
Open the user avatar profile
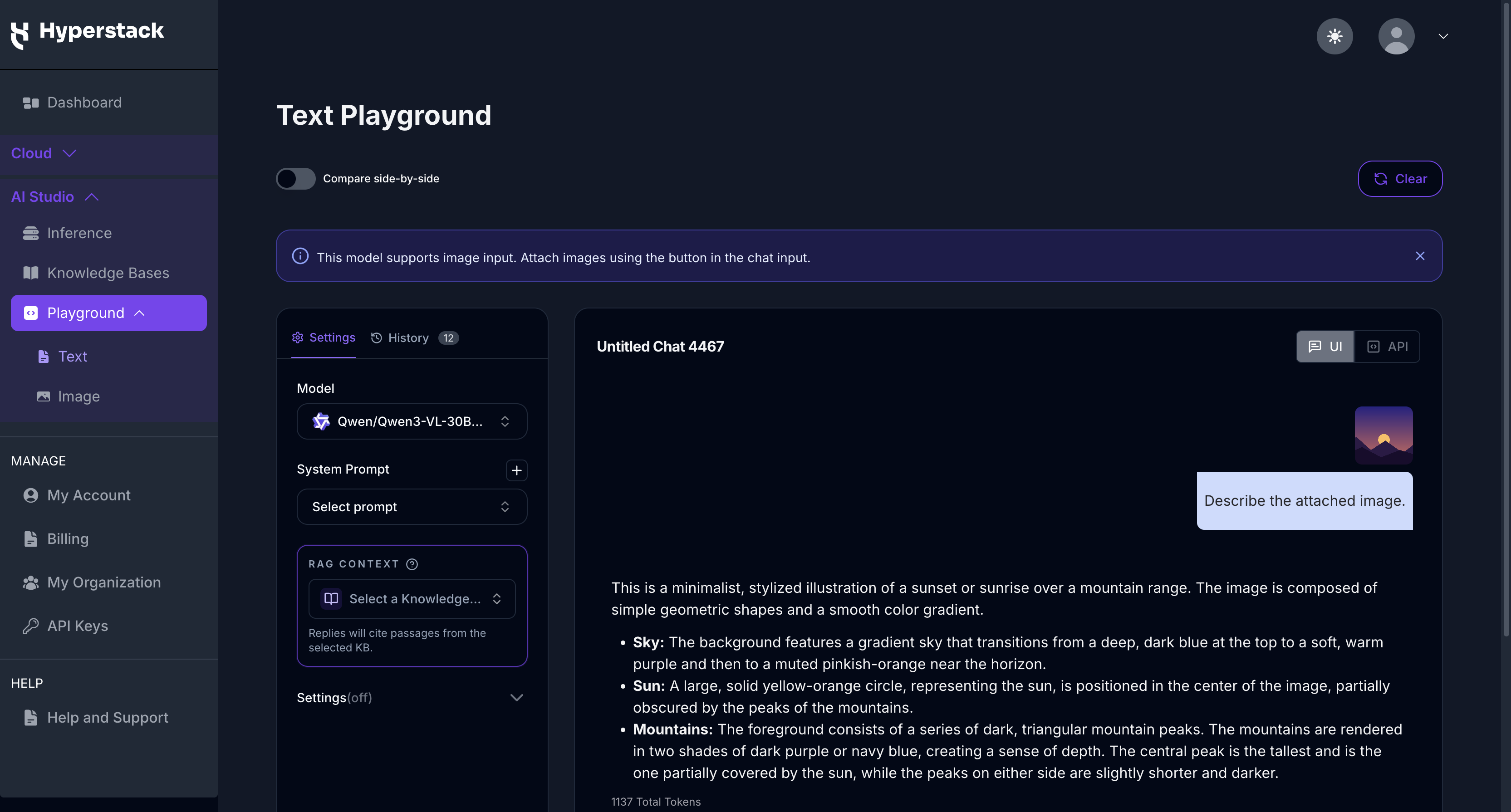pyautogui.click(x=1396, y=36)
